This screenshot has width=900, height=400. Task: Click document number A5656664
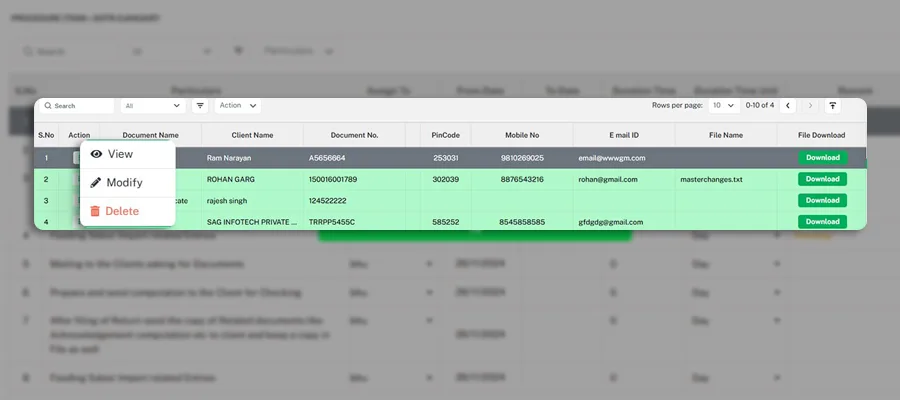[x=327, y=158]
